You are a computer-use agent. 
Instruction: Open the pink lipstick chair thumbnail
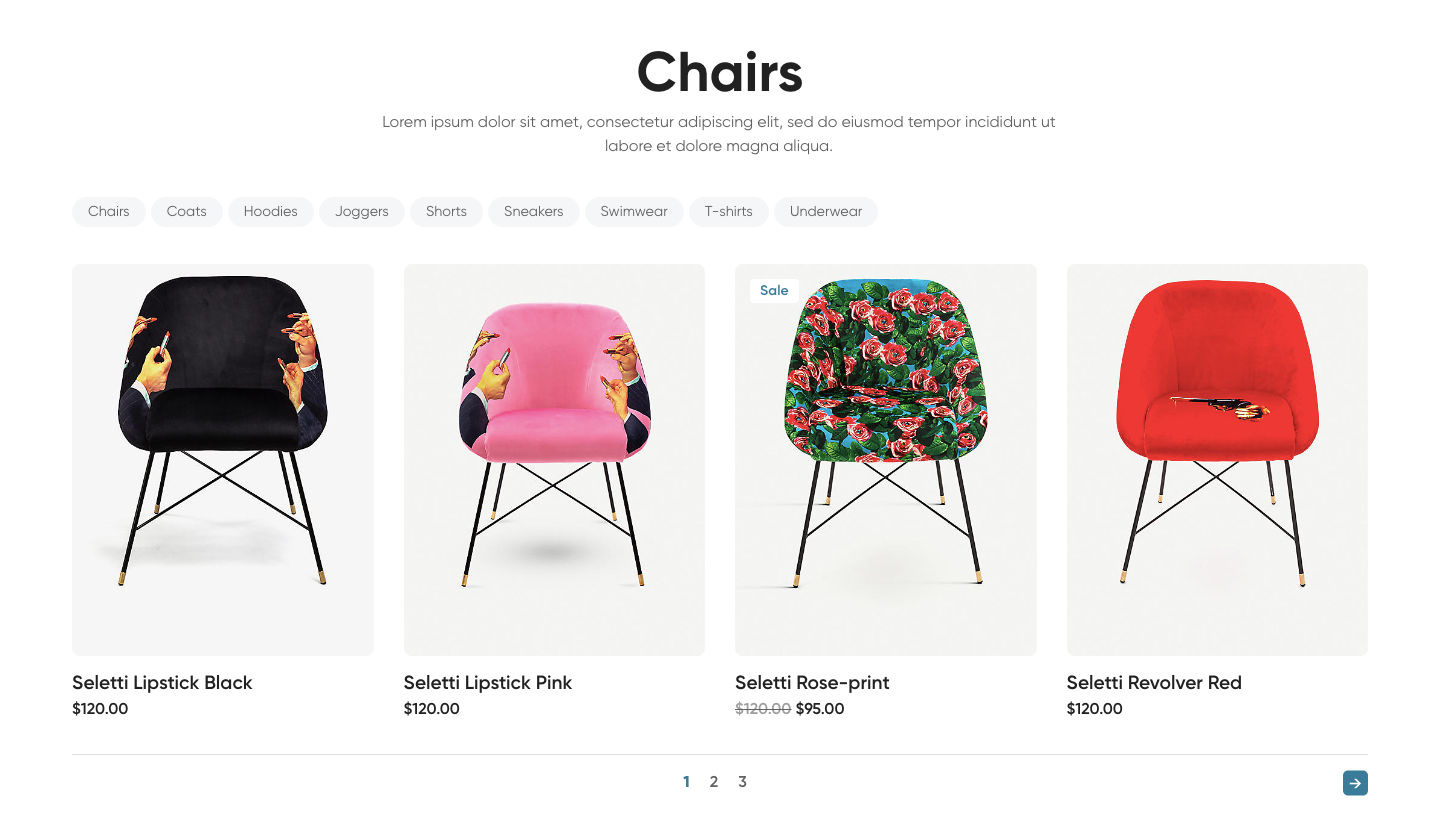coord(554,459)
